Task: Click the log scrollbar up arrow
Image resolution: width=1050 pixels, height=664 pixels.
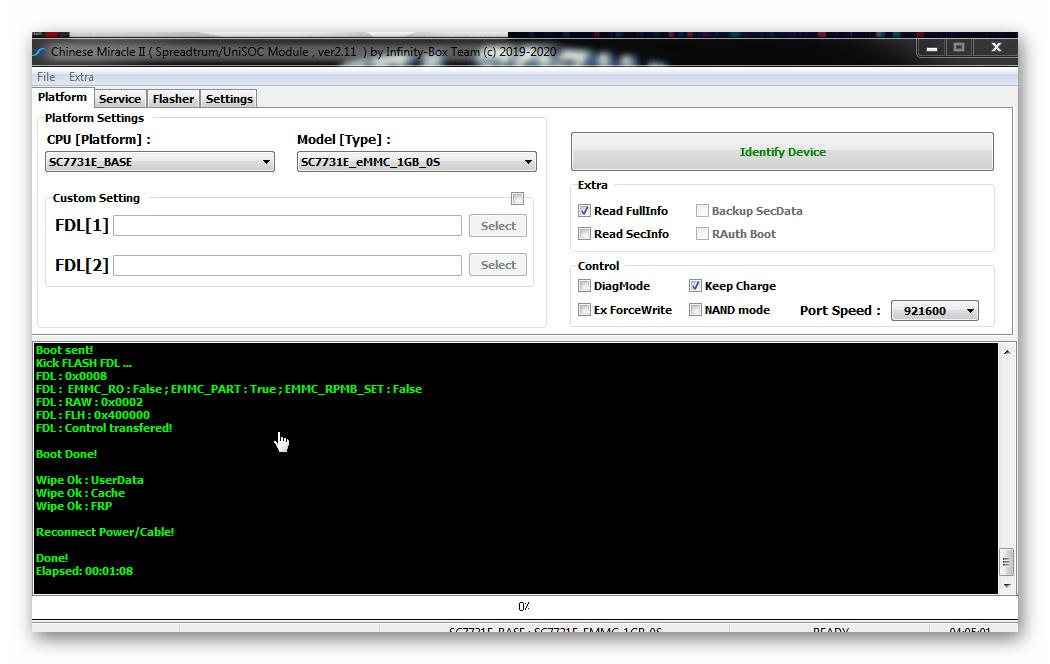Action: (1006, 352)
